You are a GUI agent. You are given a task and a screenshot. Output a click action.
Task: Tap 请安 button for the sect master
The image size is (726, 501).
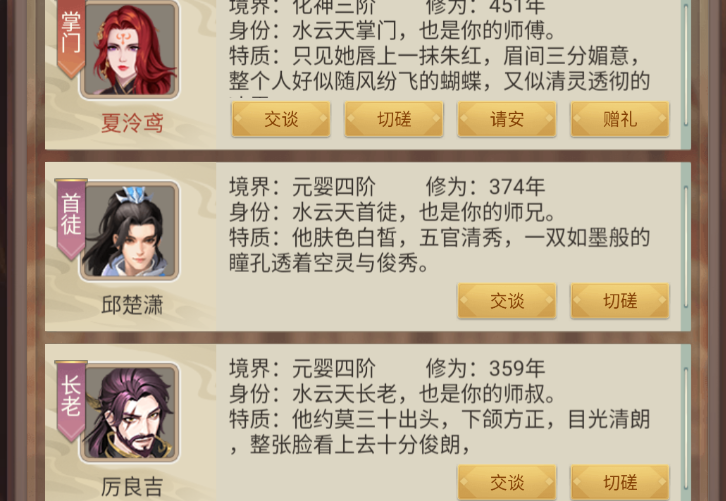pyautogui.click(x=507, y=119)
